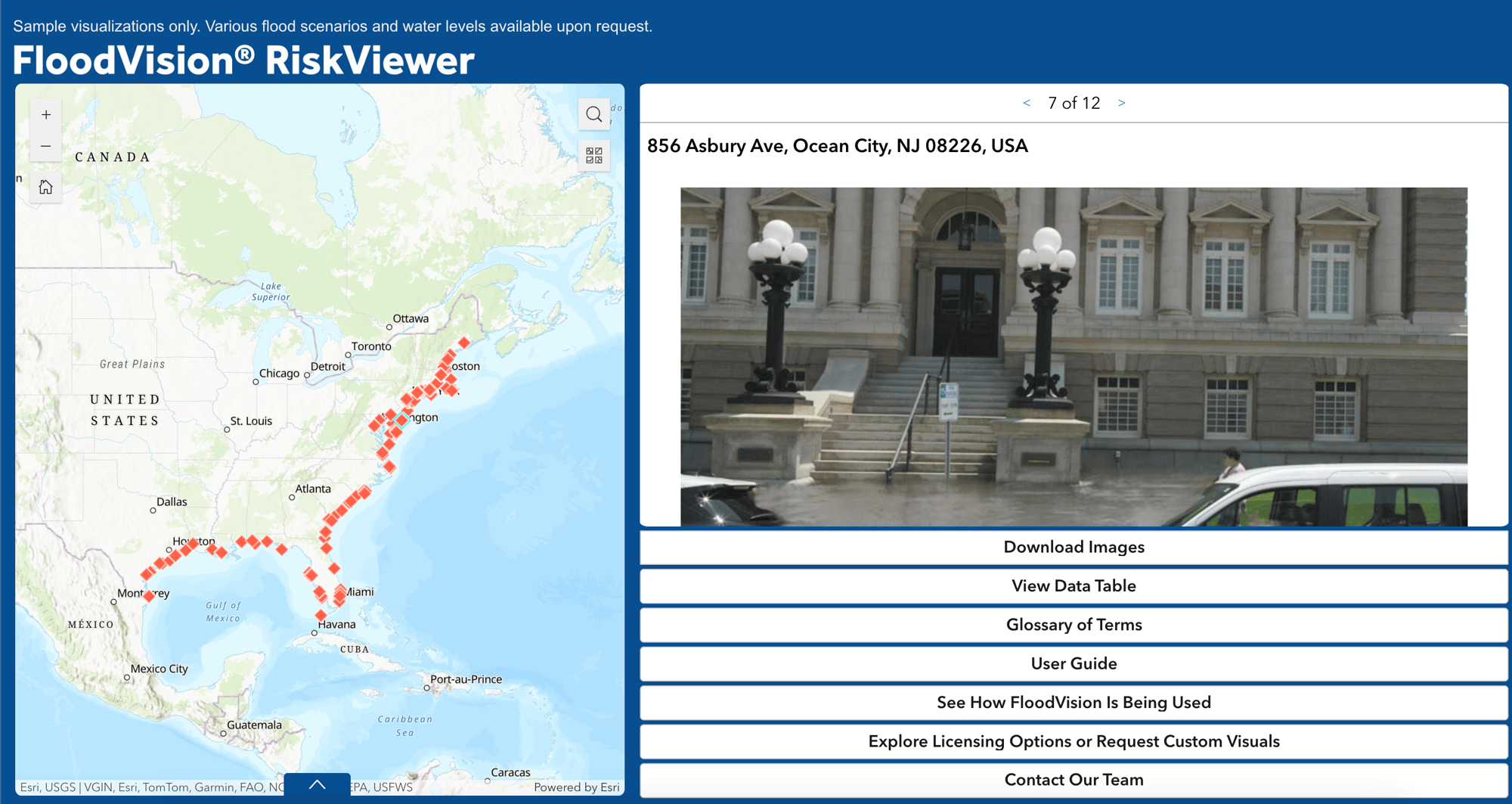
Task: Click Contact Our Team
Action: coord(1074,780)
